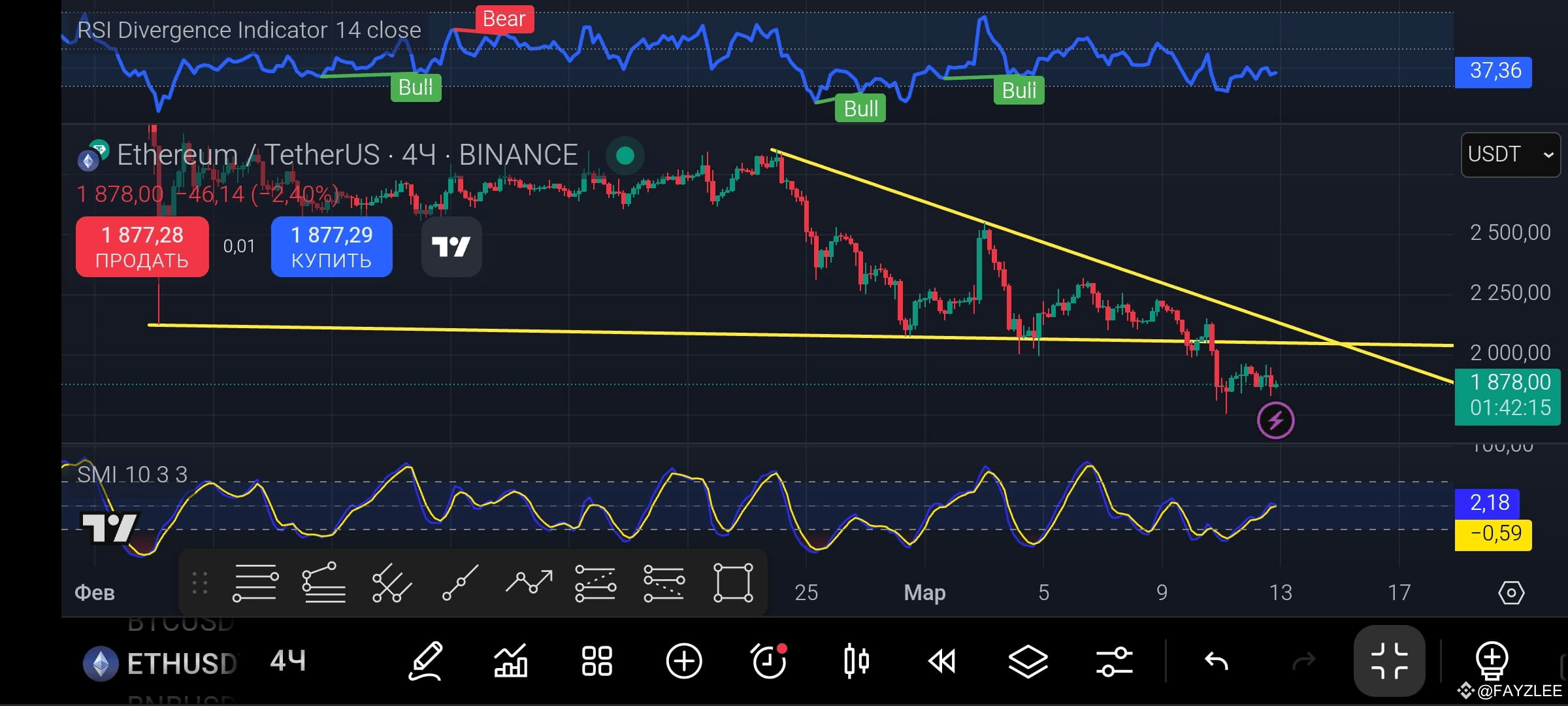The width and height of the screenshot is (1568, 706).
Task: Exit fullscreen mode using highlighted icon
Action: (x=1389, y=662)
